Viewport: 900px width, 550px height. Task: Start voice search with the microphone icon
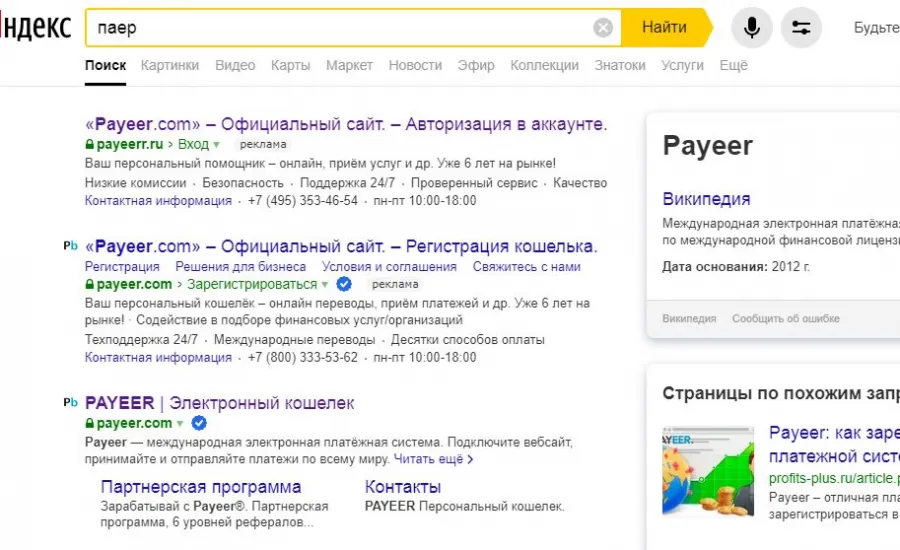(751, 28)
